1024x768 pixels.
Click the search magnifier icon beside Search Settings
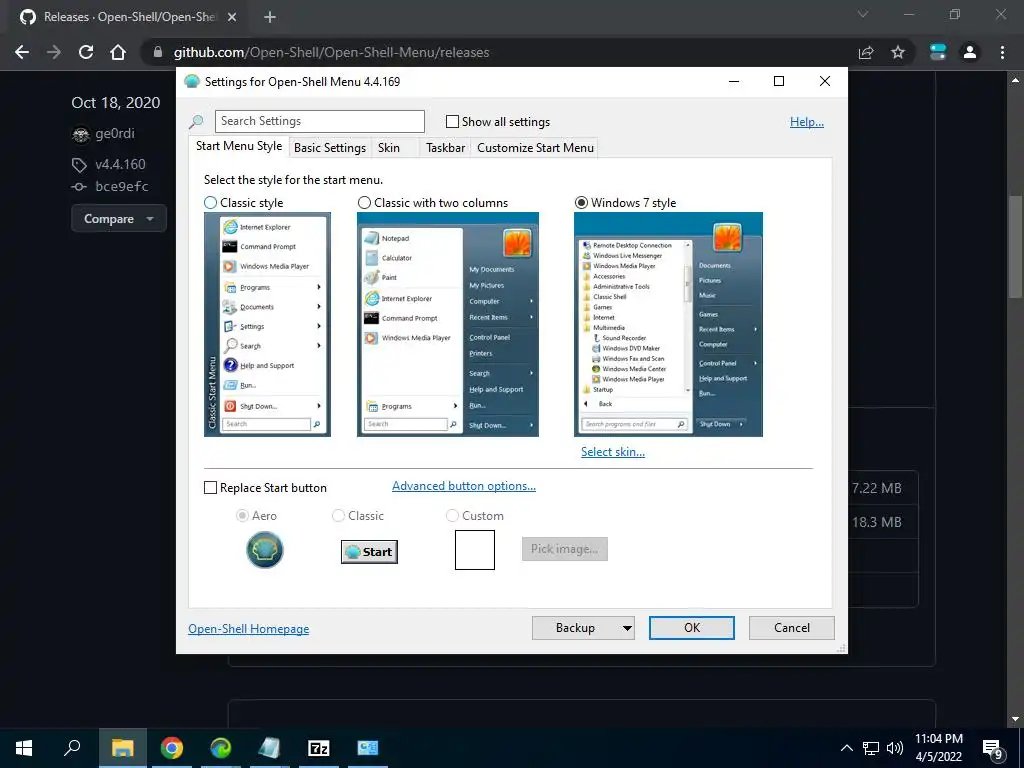(x=196, y=121)
